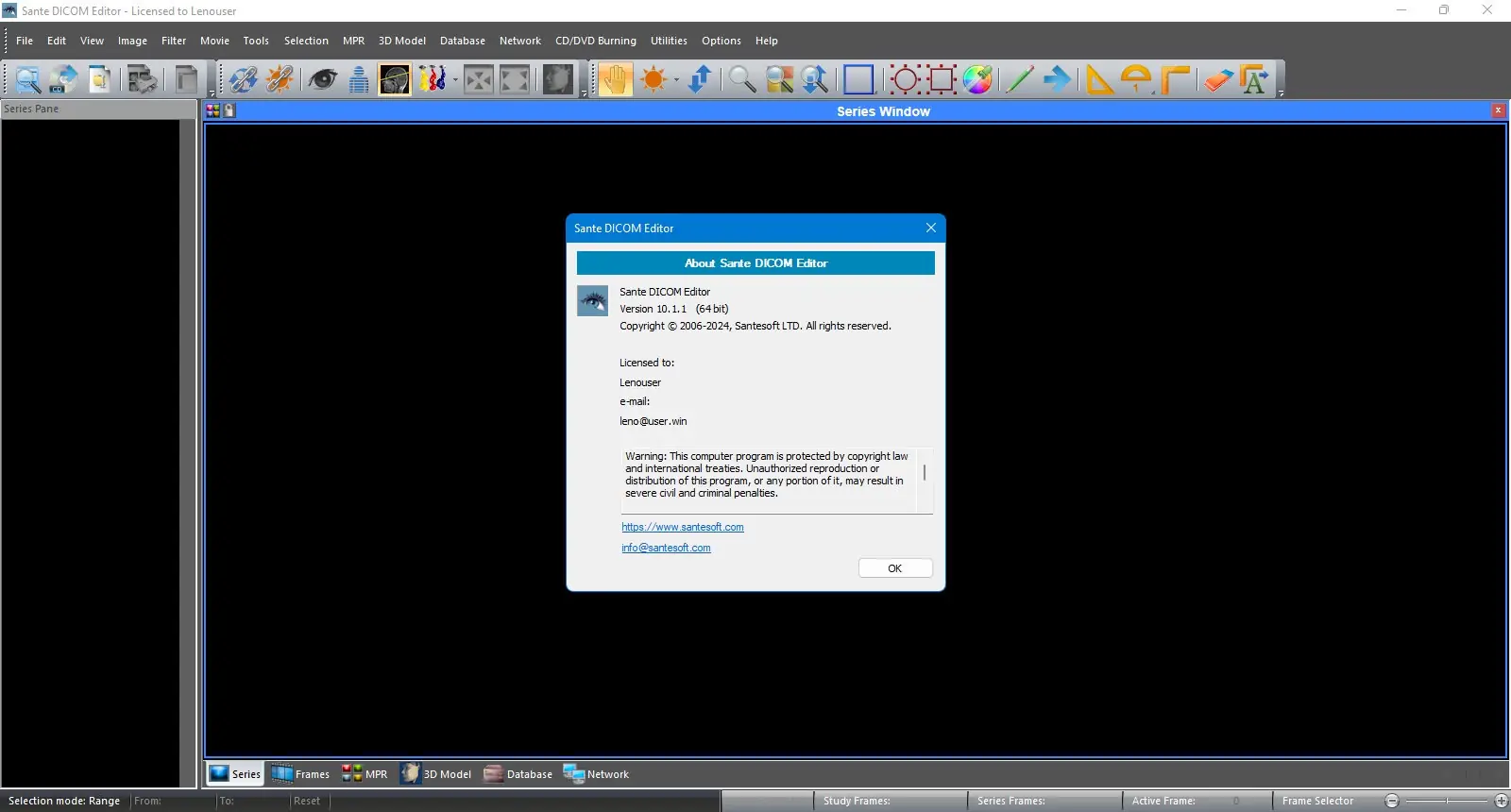Pick the green pencil annotation tool
Screen dimensions: 1511x812
coord(1018,79)
